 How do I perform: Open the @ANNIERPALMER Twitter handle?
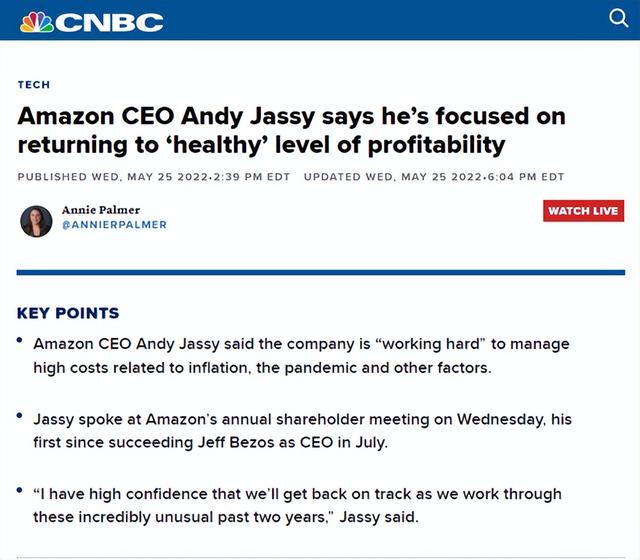click(x=114, y=225)
